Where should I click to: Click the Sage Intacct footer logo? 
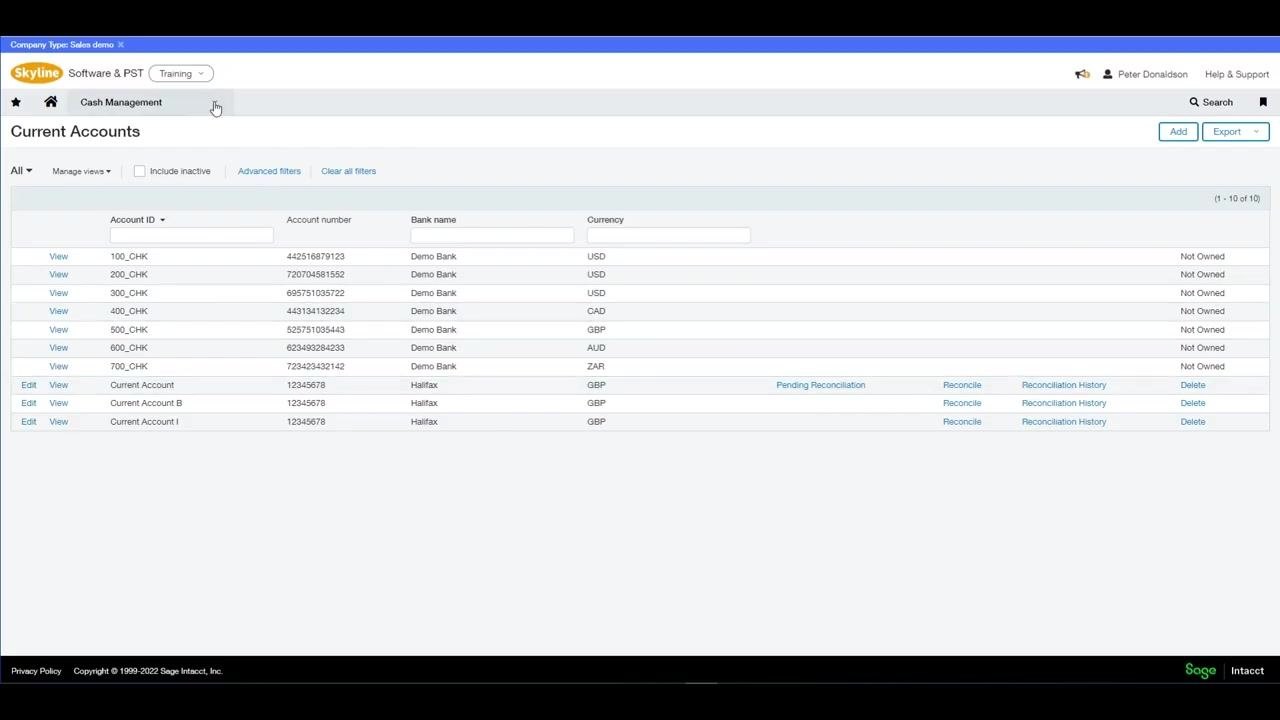[1225, 671]
